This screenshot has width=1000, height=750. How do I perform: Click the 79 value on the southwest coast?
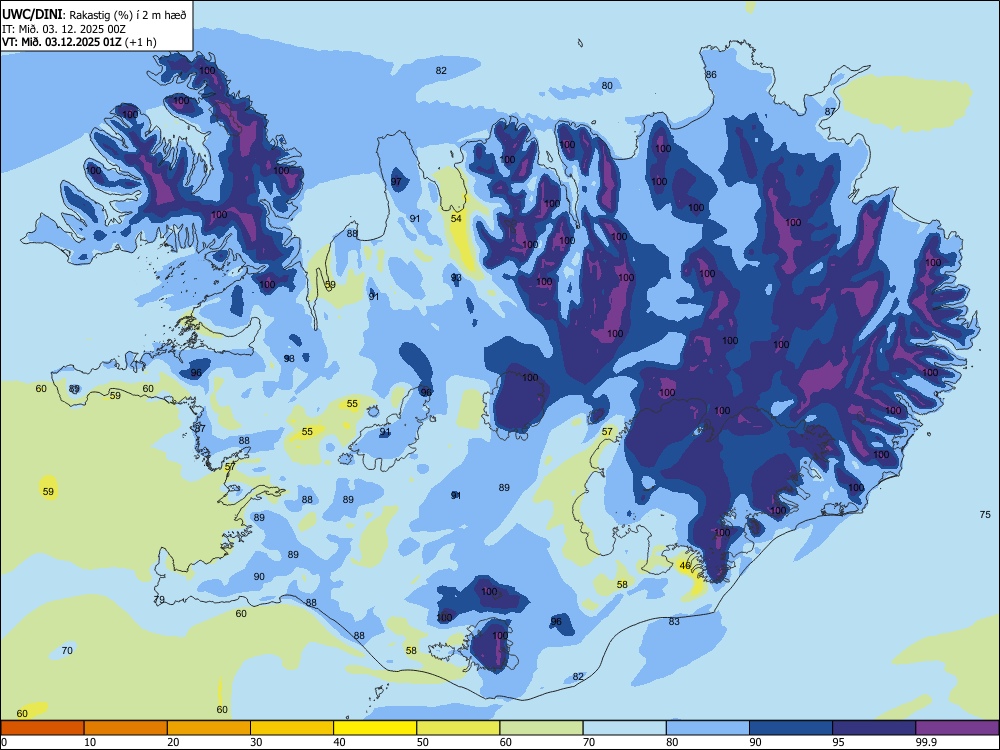tap(159, 599)
